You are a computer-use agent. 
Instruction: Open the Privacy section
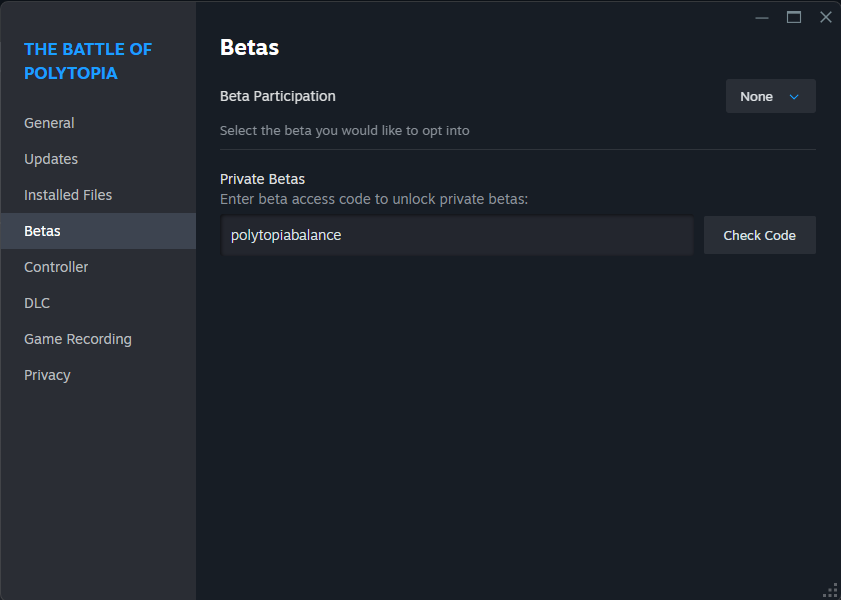(x=98, y=375)
